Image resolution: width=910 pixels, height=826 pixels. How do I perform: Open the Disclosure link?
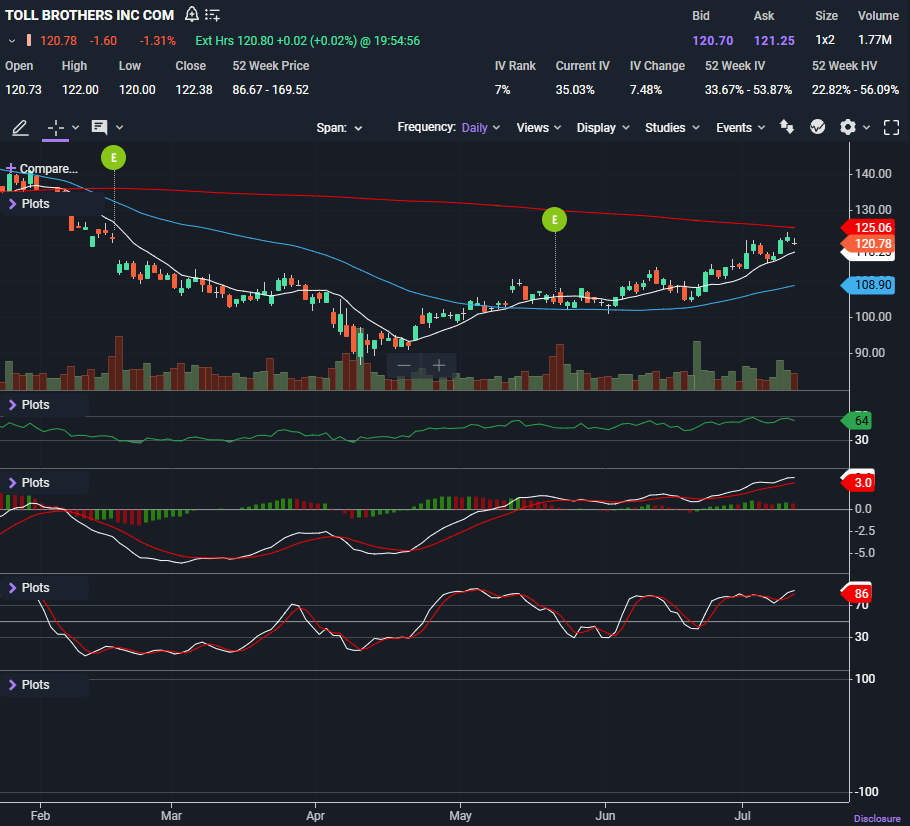(877, 818)
